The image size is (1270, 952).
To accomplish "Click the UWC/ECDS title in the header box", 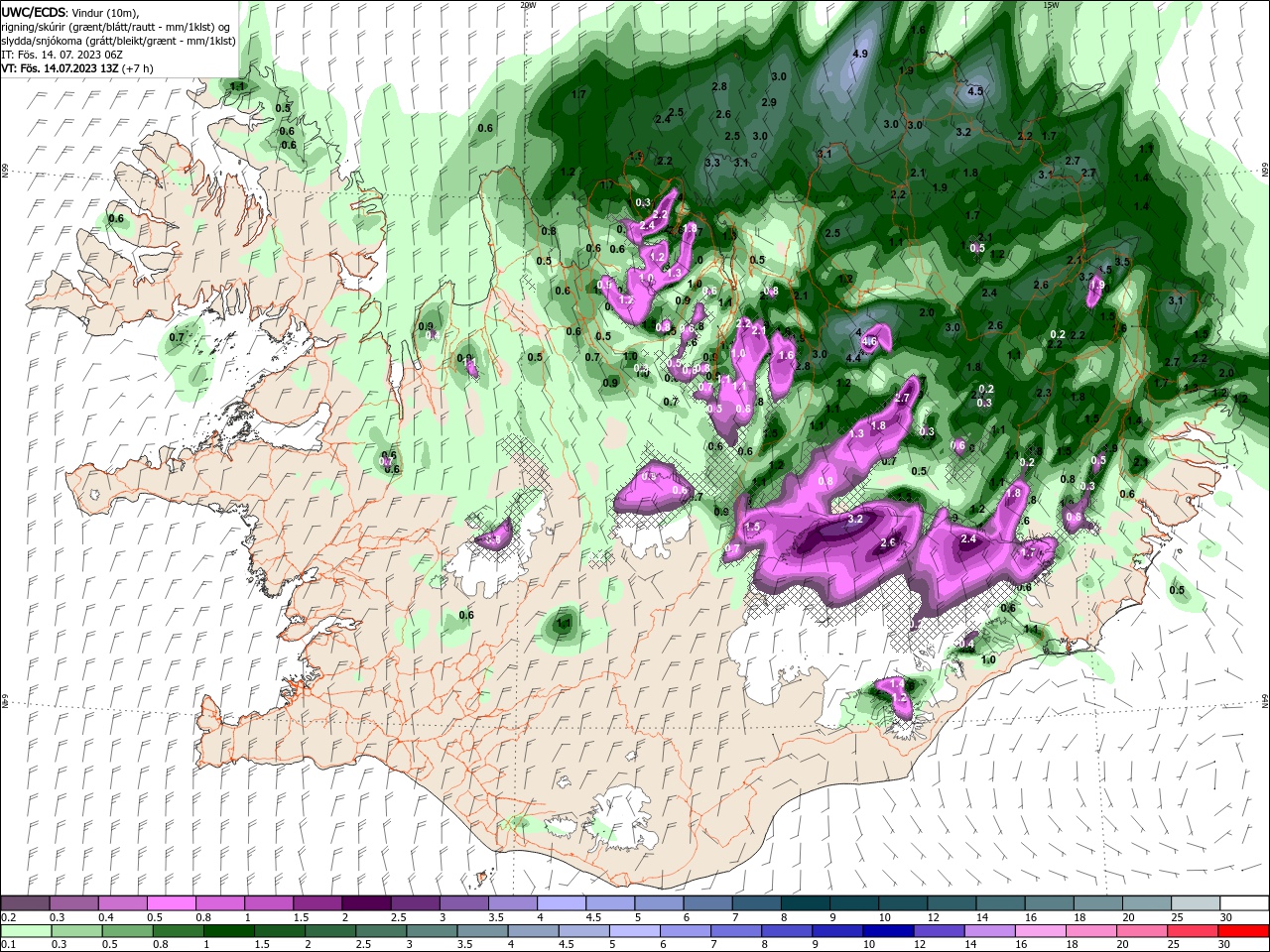I will pos(33,12).
